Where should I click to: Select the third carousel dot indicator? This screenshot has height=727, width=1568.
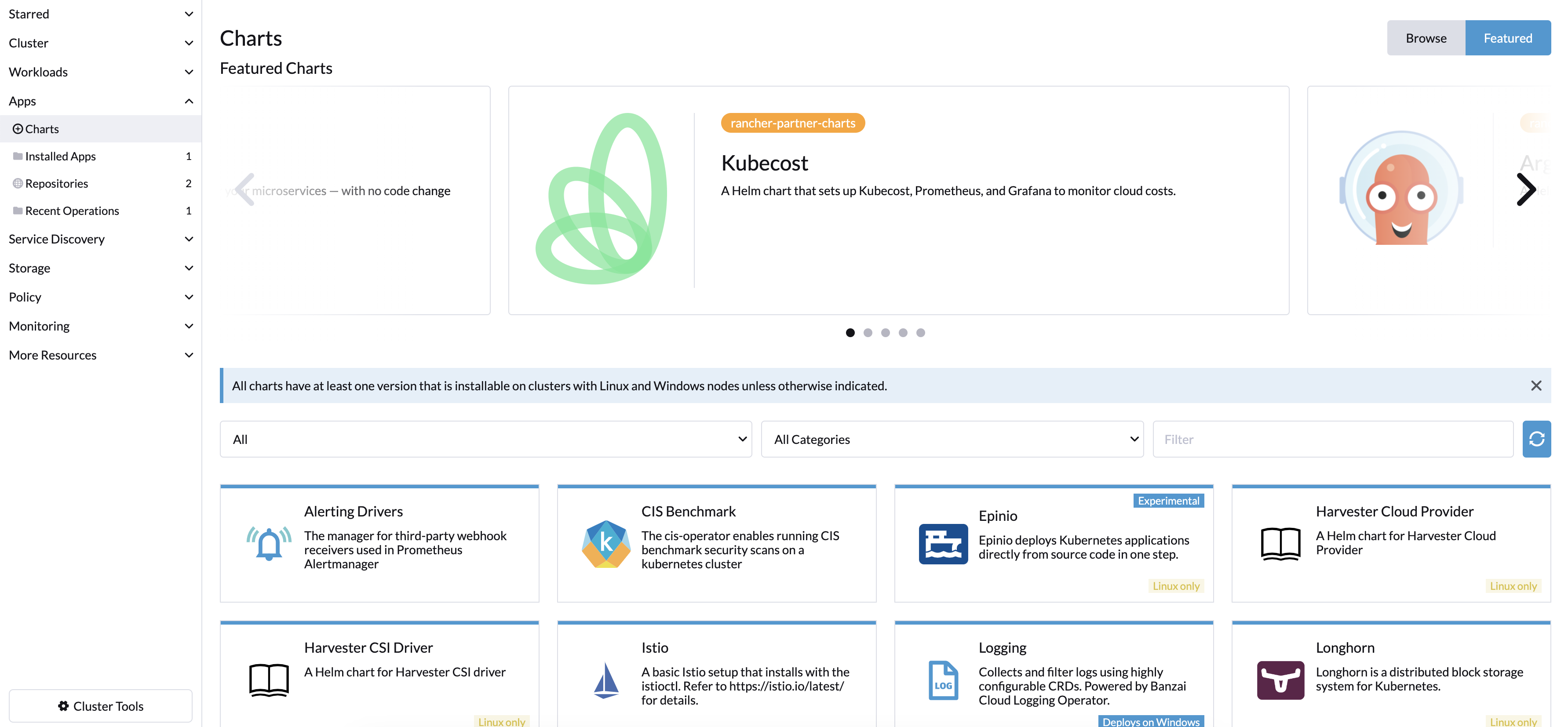tap(885, 332)
